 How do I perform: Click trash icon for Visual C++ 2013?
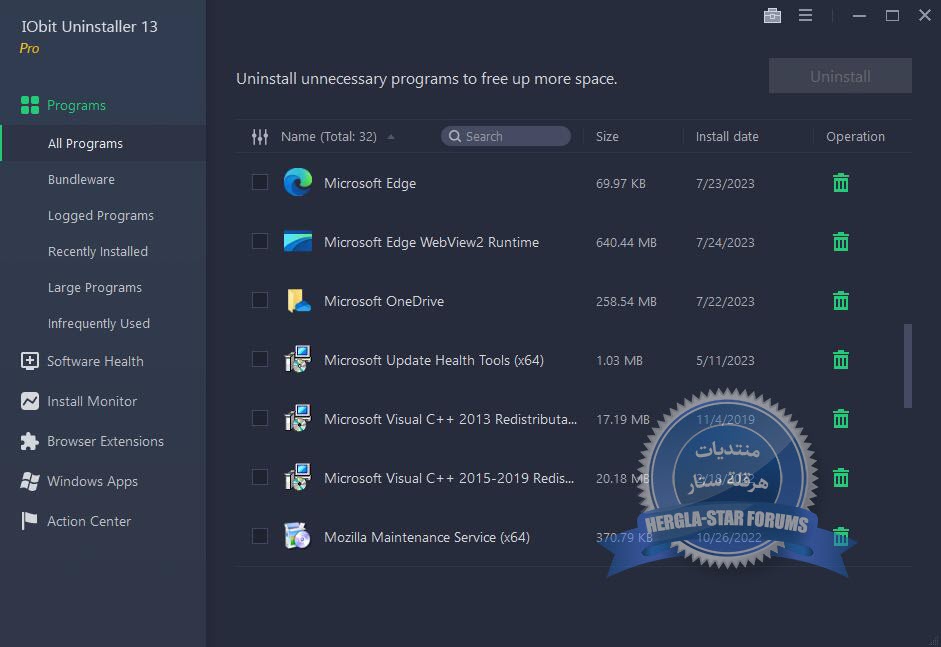[841, 418]
